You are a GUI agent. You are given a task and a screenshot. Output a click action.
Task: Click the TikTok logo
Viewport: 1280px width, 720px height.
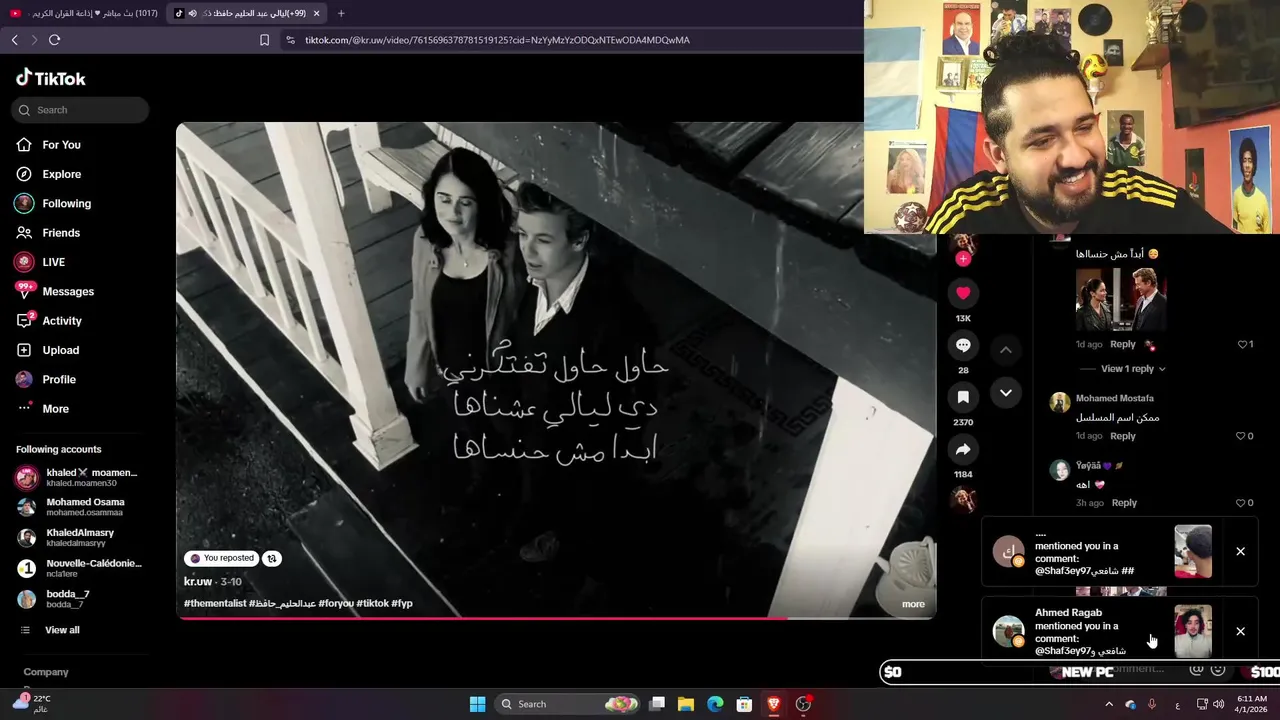[51, 78]
